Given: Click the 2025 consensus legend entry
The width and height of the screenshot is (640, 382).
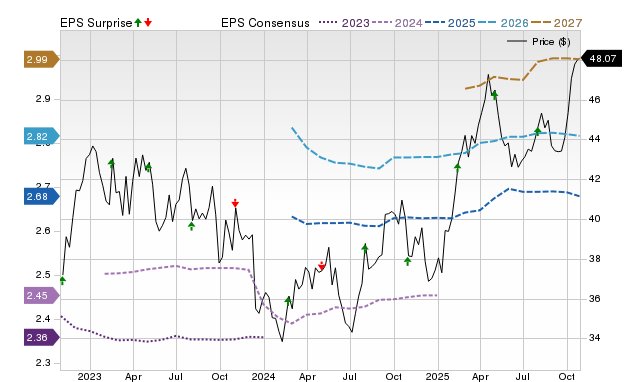Looking at the screenshot, I should (x=450, y=23).
